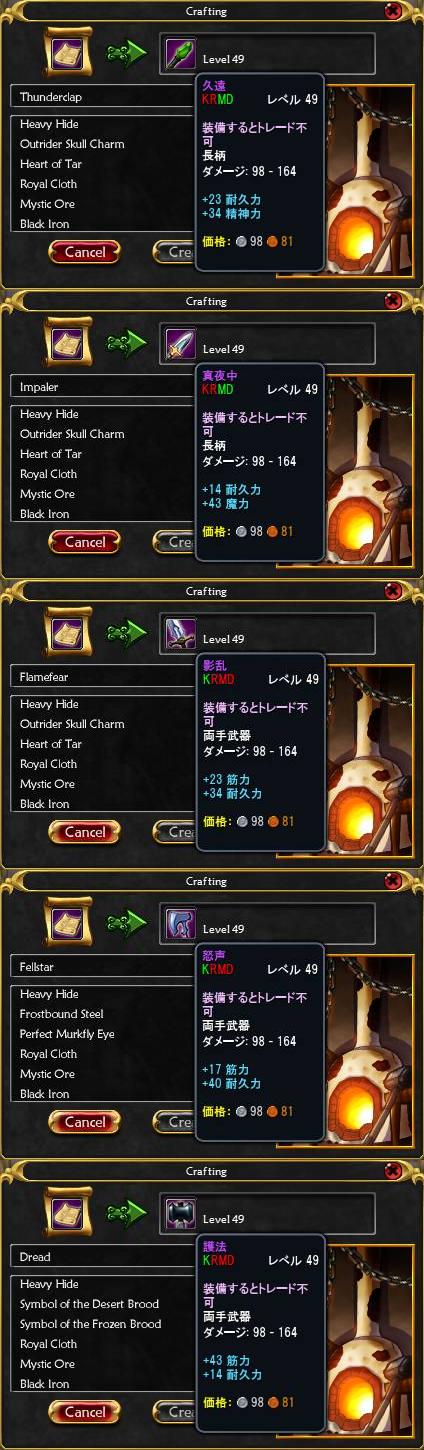Viewport: 424px width, 1450px height.
Task: Close the Flamefear crafting window
Action: point(393,591)
